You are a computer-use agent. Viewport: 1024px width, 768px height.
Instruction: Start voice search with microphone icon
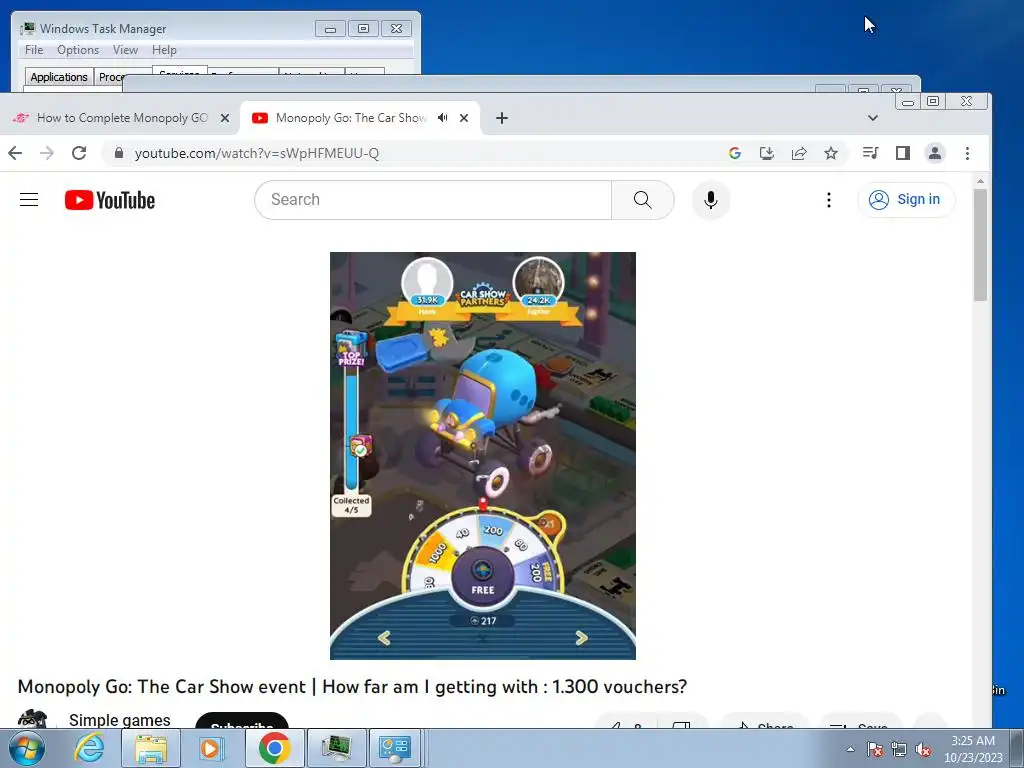pos(711,200)
